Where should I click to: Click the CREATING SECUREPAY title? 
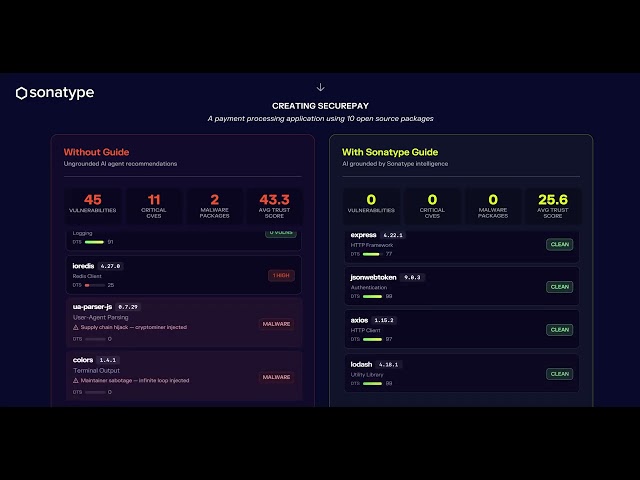click(320, 106)
